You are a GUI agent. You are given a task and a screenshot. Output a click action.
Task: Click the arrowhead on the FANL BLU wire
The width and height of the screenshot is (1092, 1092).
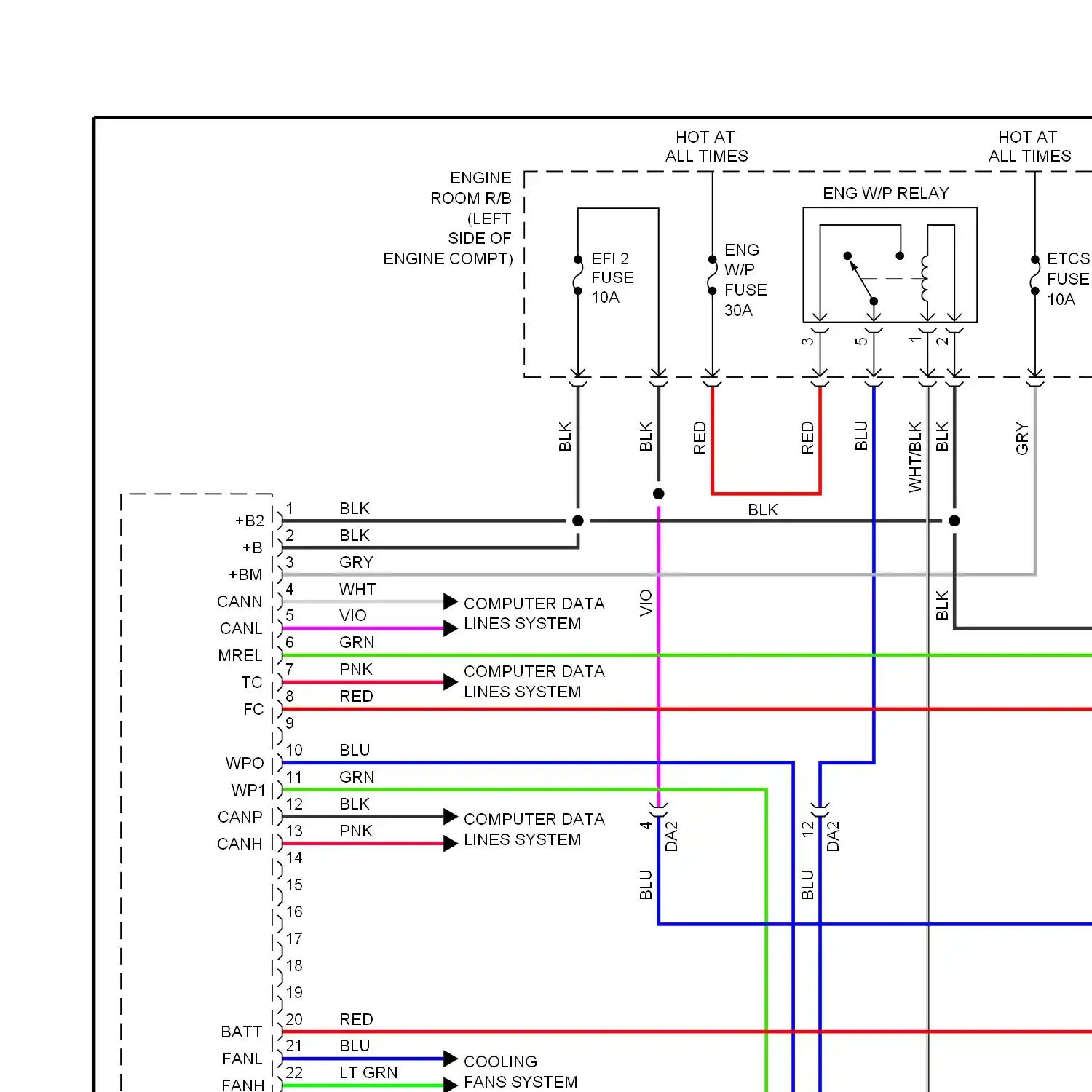451,1059
